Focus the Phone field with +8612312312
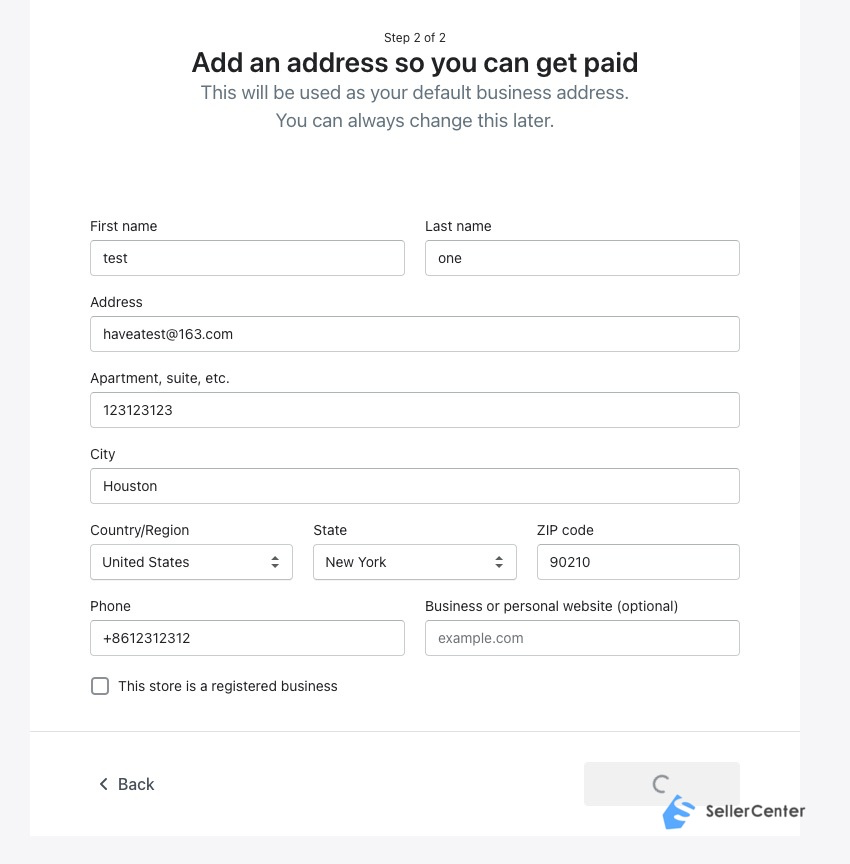Screen dimensions: 850x864 (x=247, y=638)
